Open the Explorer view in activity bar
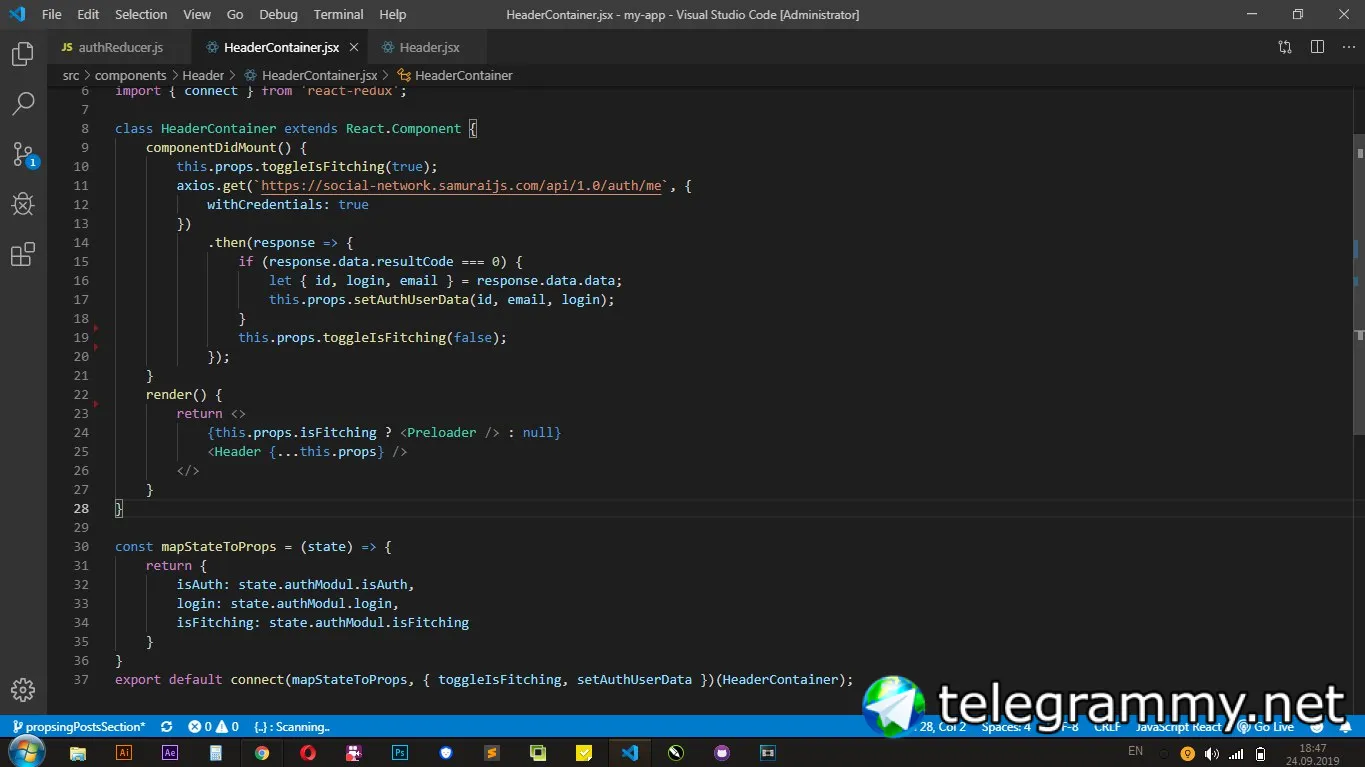Viewport: 1365px width, 767px height. (x=22, y=54)
